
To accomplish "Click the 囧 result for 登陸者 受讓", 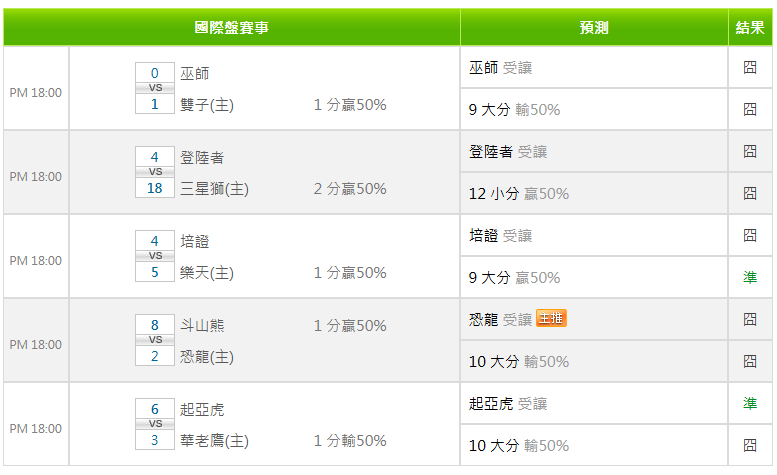I will pos(750,151).
